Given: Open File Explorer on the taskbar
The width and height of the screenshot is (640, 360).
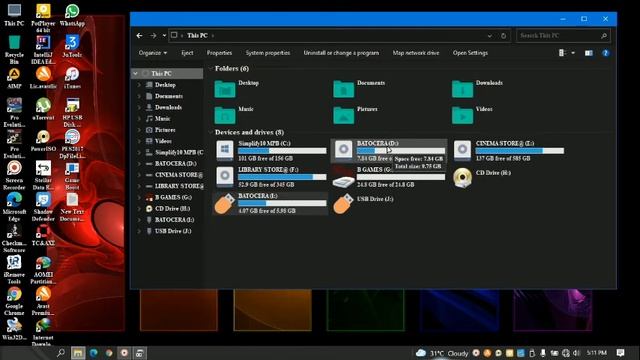Looking at the screenshot, I should pyautogui.click(x=78, y=353).
